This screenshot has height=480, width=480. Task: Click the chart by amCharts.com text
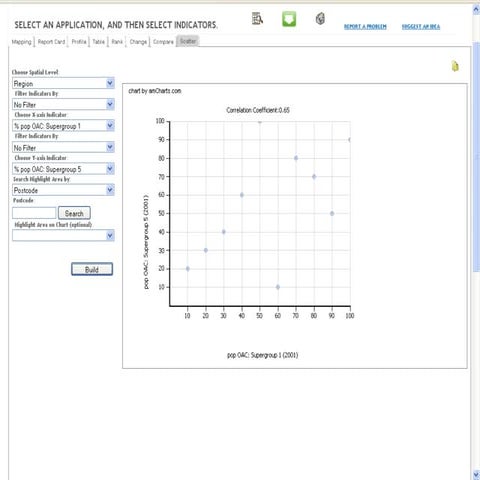point(155,91)
